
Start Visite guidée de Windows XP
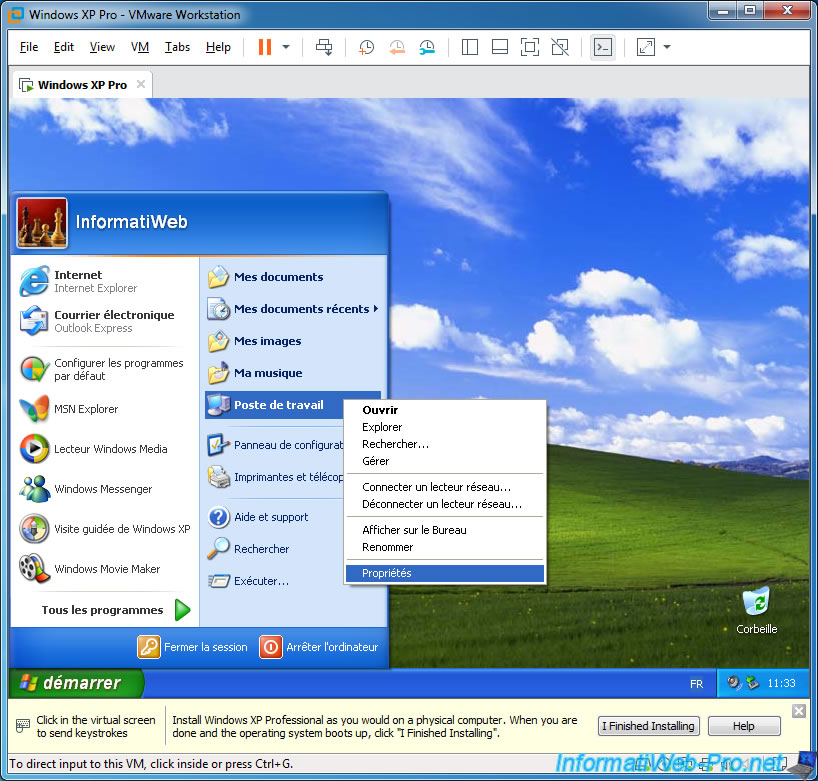[x=103, y=529]
